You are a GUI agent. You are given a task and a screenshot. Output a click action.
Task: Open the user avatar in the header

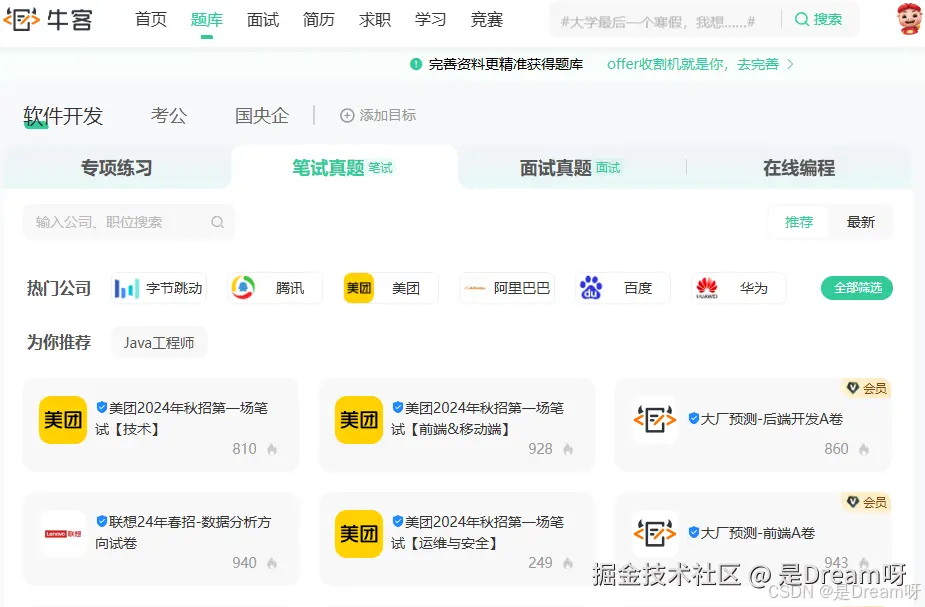click(909, 19)
